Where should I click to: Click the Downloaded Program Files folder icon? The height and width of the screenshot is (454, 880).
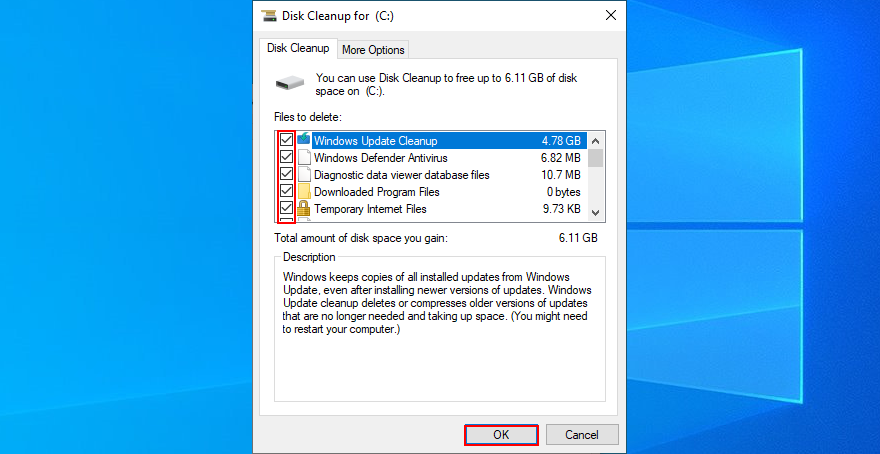304,192
